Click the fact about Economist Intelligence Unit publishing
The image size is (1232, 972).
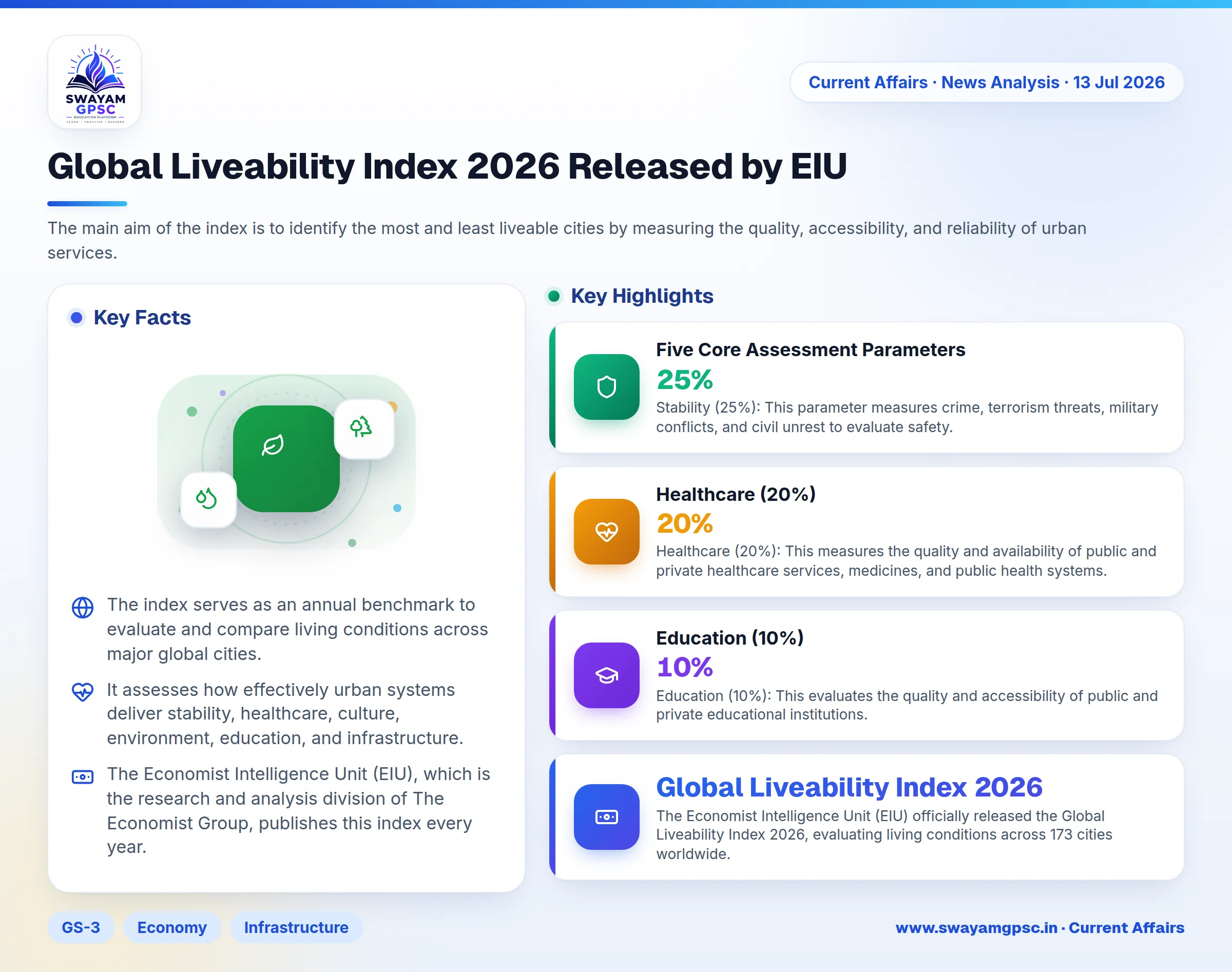tap(298, 810)
